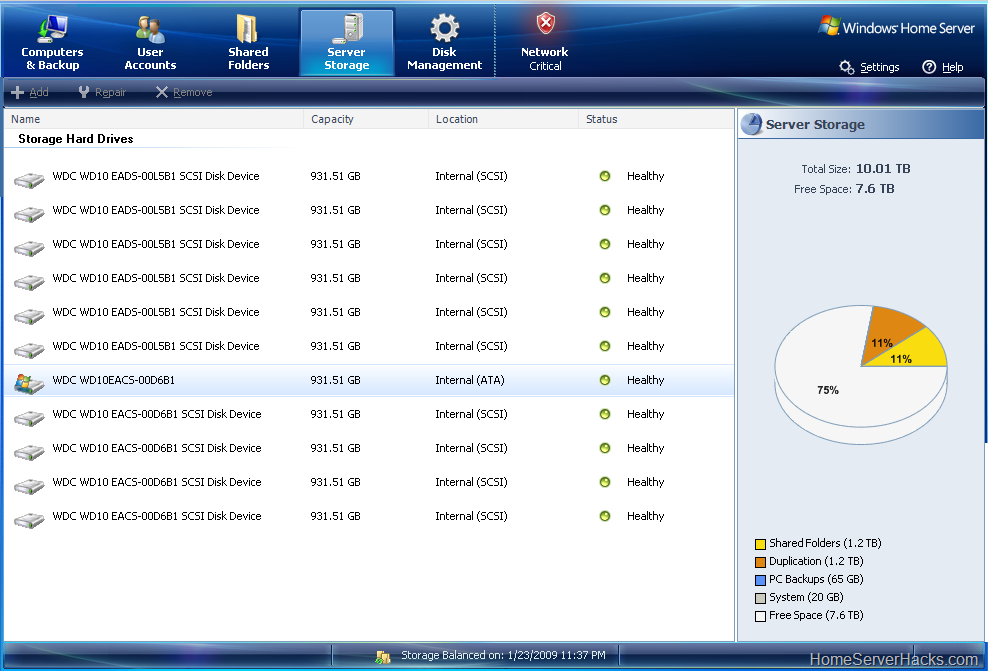
Task: Click the Shared Folders folder icon
Action: click(x=247, y=29)
